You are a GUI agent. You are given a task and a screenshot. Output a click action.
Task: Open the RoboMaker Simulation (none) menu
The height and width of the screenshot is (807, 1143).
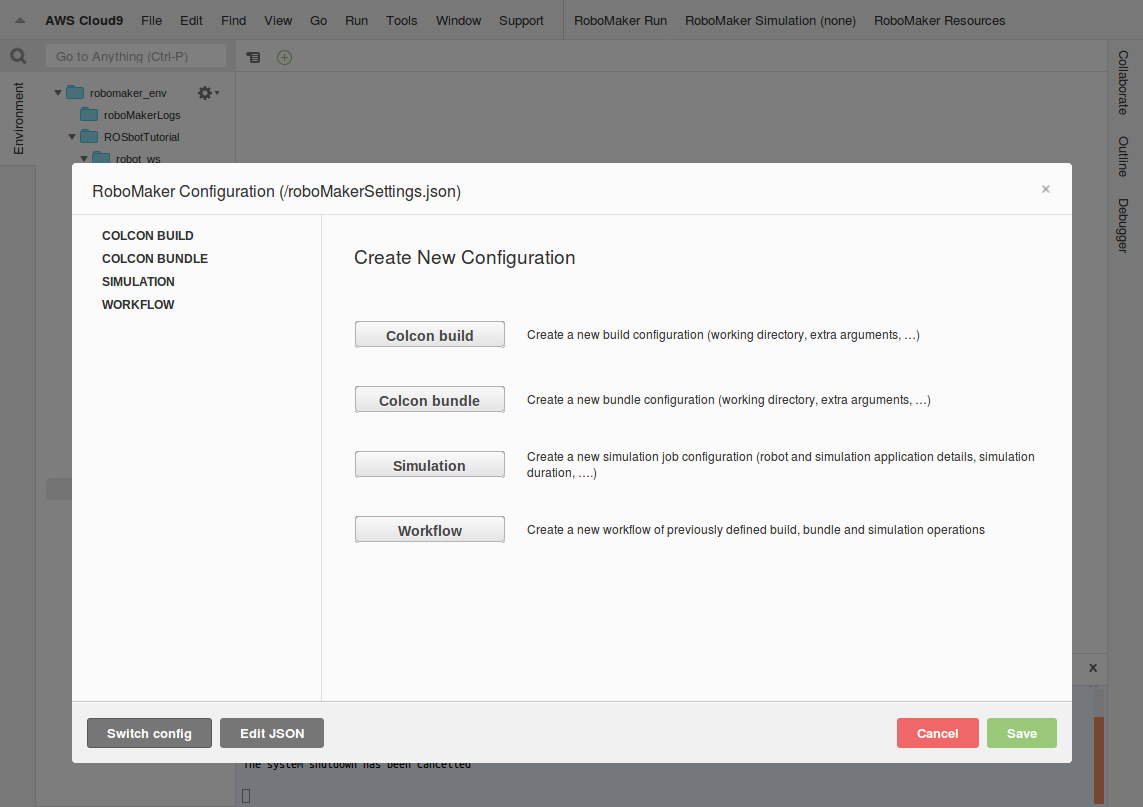point(771,20)
